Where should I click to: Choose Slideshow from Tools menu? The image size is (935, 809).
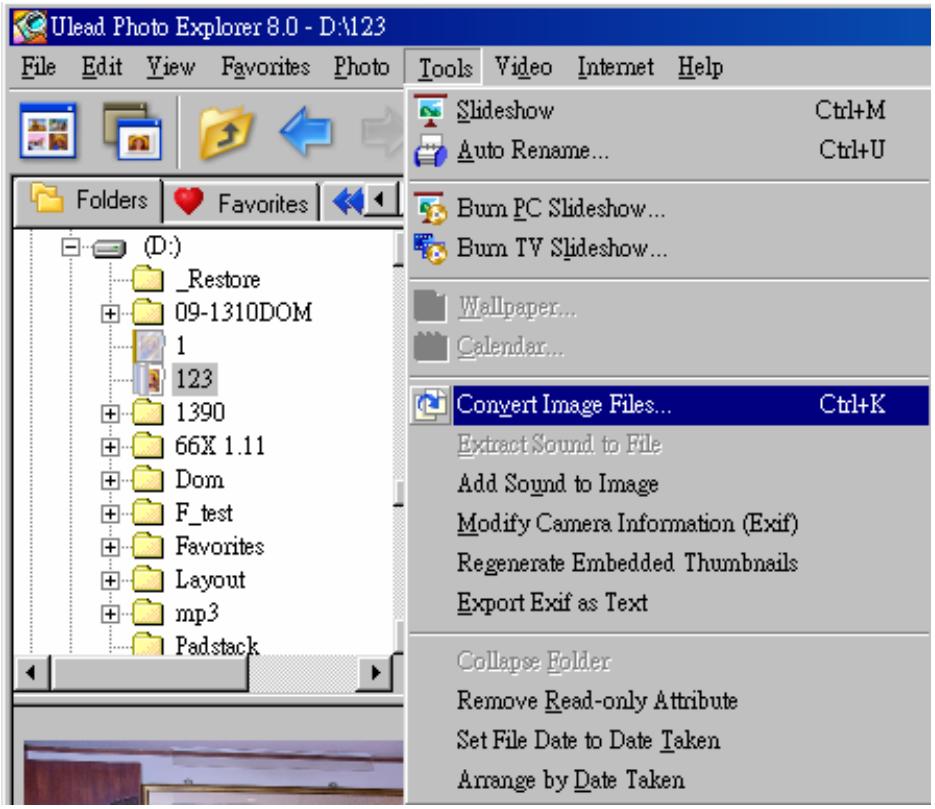[668, 111]
